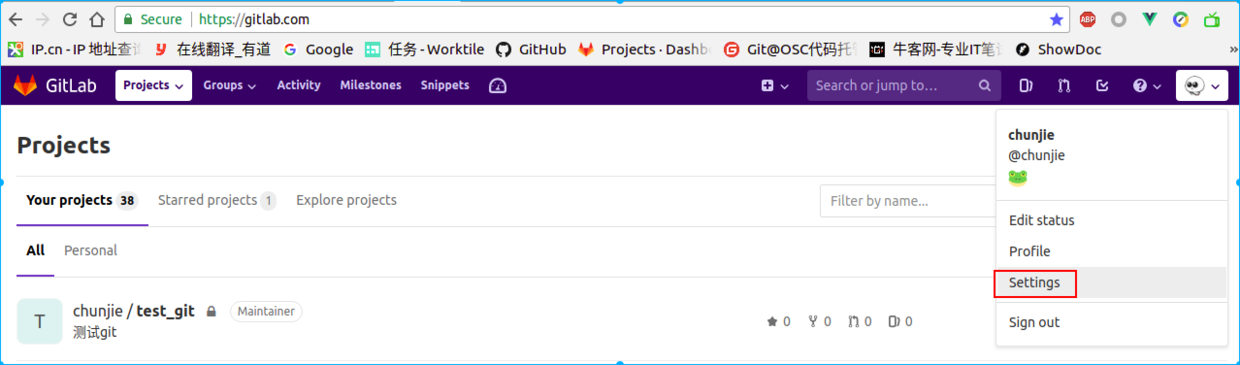
Task: Show more bookmarks with chevron
Action: point(1232,49)
